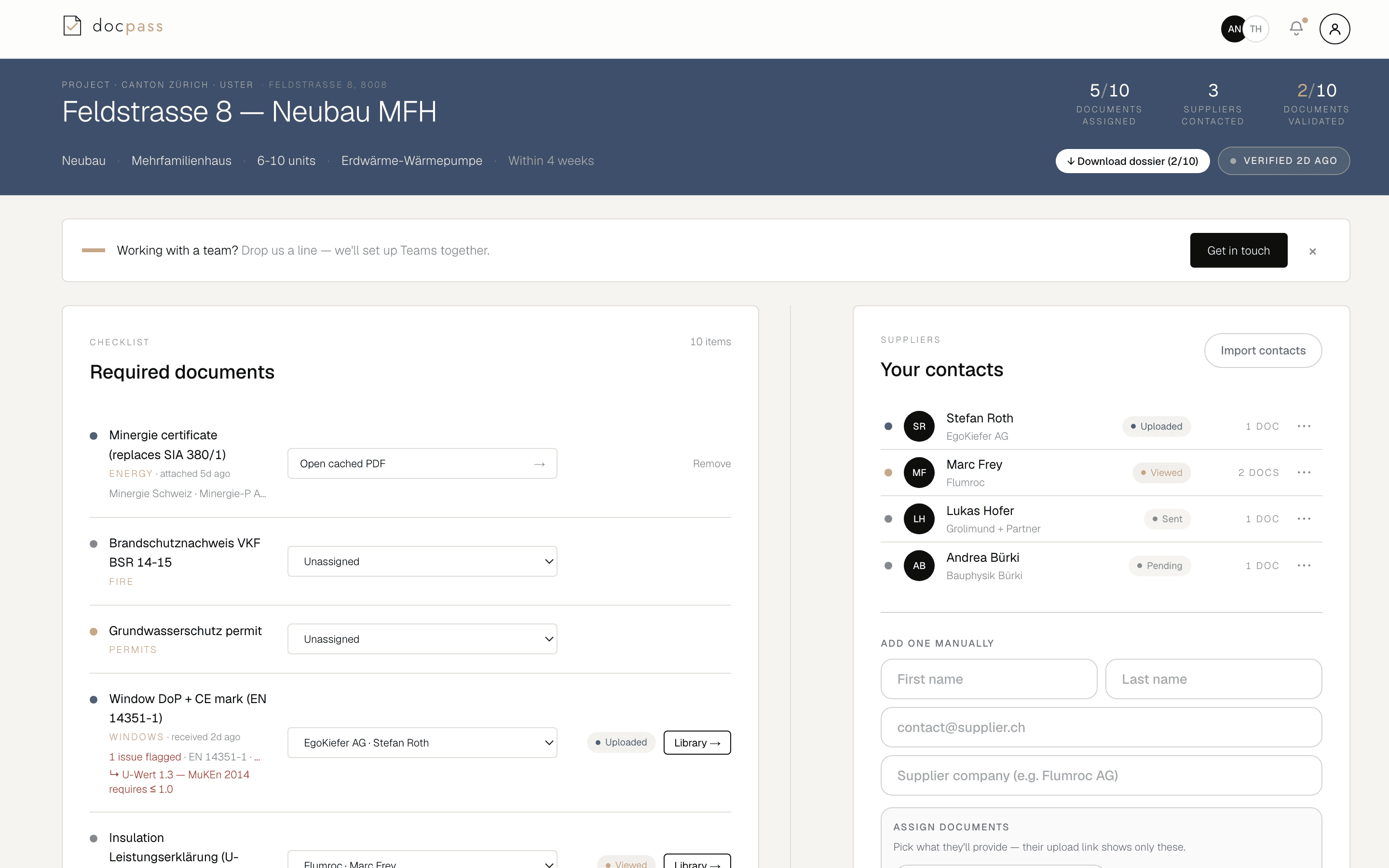Open the notifications bell
This screenshot has width=1389, height=868.
[1296, 28]
